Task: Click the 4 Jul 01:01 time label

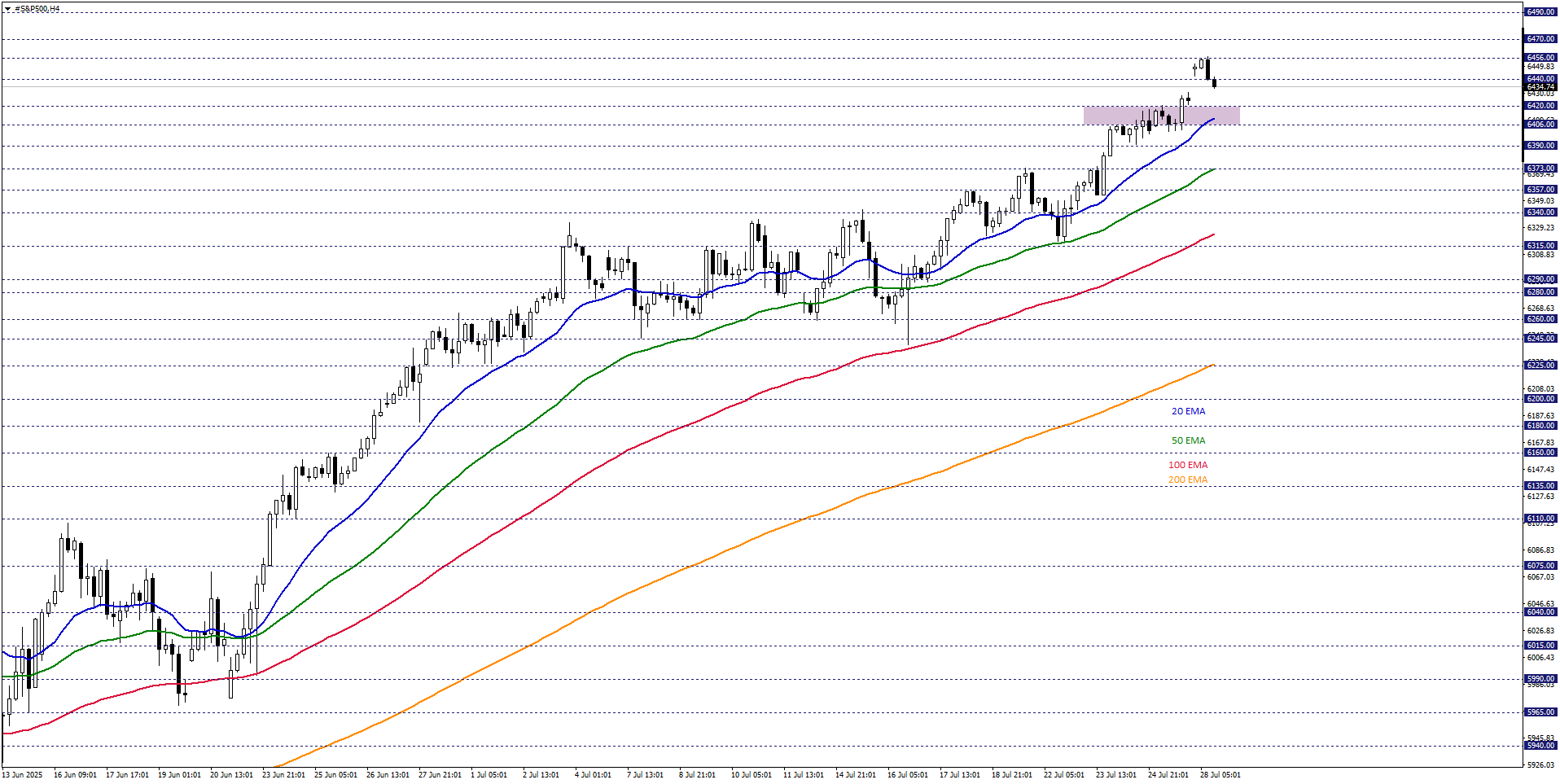Action: click(x=593, y=775)
